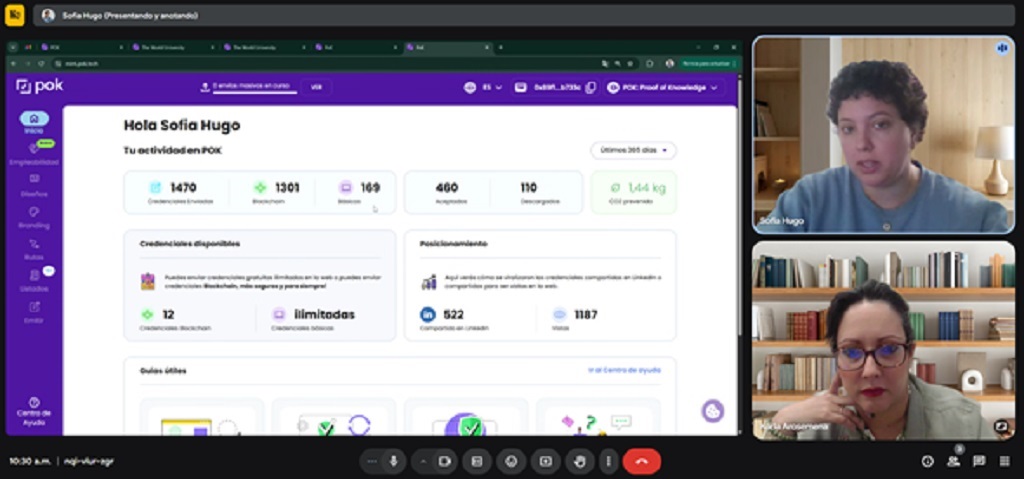Screen dimensions: 1024x479
Task: Bookmark the page with star icon
Action: [x=630, y=63]
